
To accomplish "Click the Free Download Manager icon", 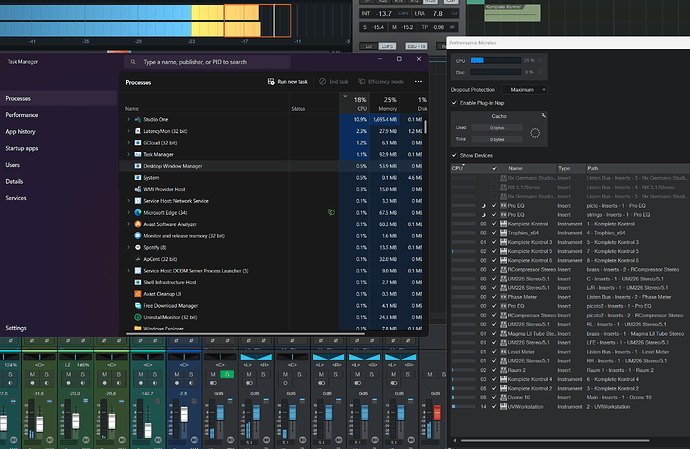I will click(137, 306).
